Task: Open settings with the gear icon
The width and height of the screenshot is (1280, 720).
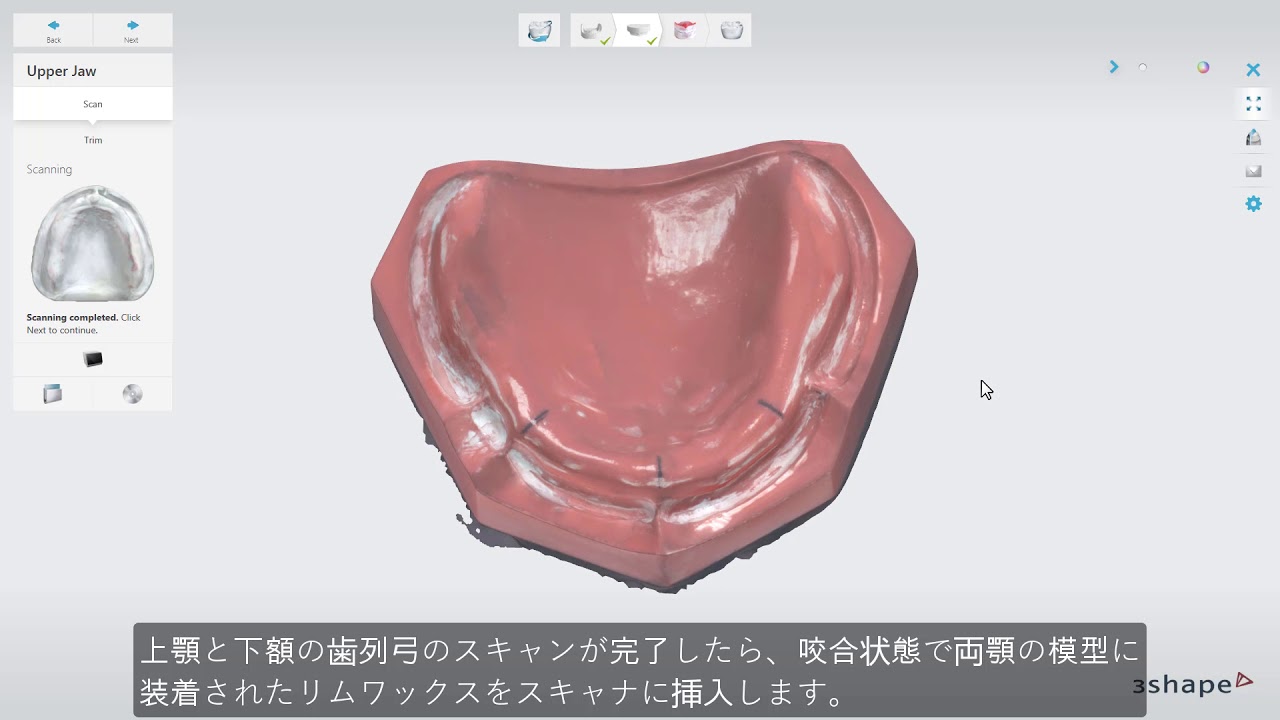Action: [1253, 204]
